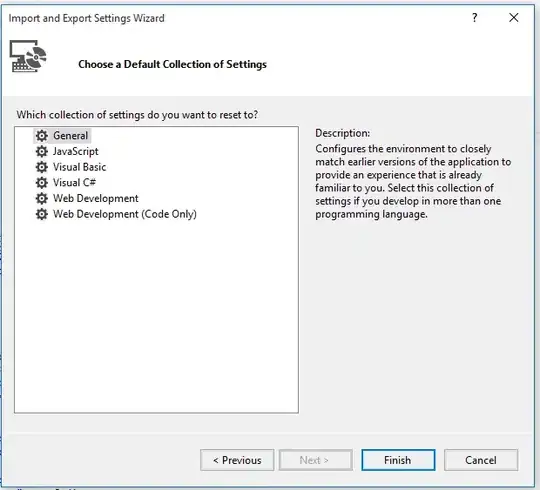The width and height of the screenshot is (540, 490).
Task: Cancel the settings wizard
Action: coord(481,460)
